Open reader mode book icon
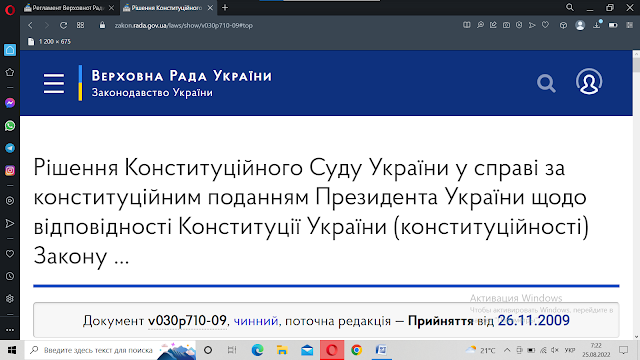 click(467, 25)
